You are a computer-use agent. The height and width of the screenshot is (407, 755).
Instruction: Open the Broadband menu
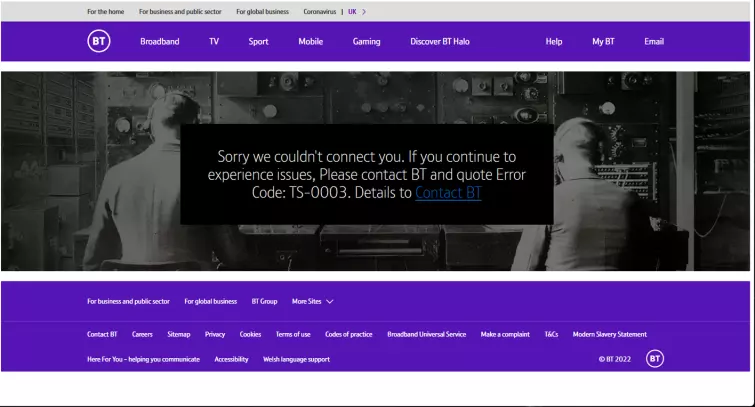[x=160, y=41]
